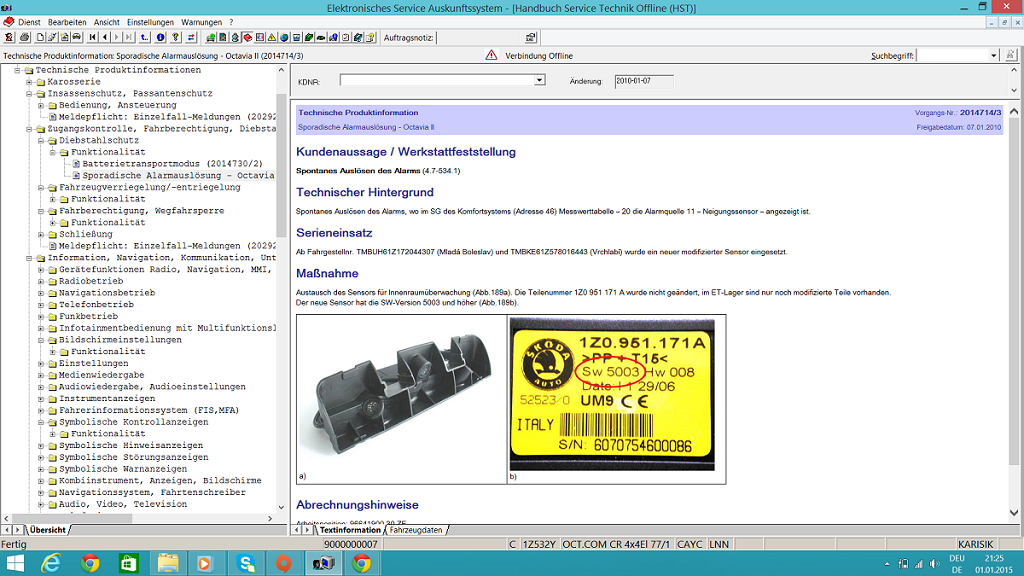
Task: Click the red exit icon at toolbar start
Action: (x=8, y=37)
